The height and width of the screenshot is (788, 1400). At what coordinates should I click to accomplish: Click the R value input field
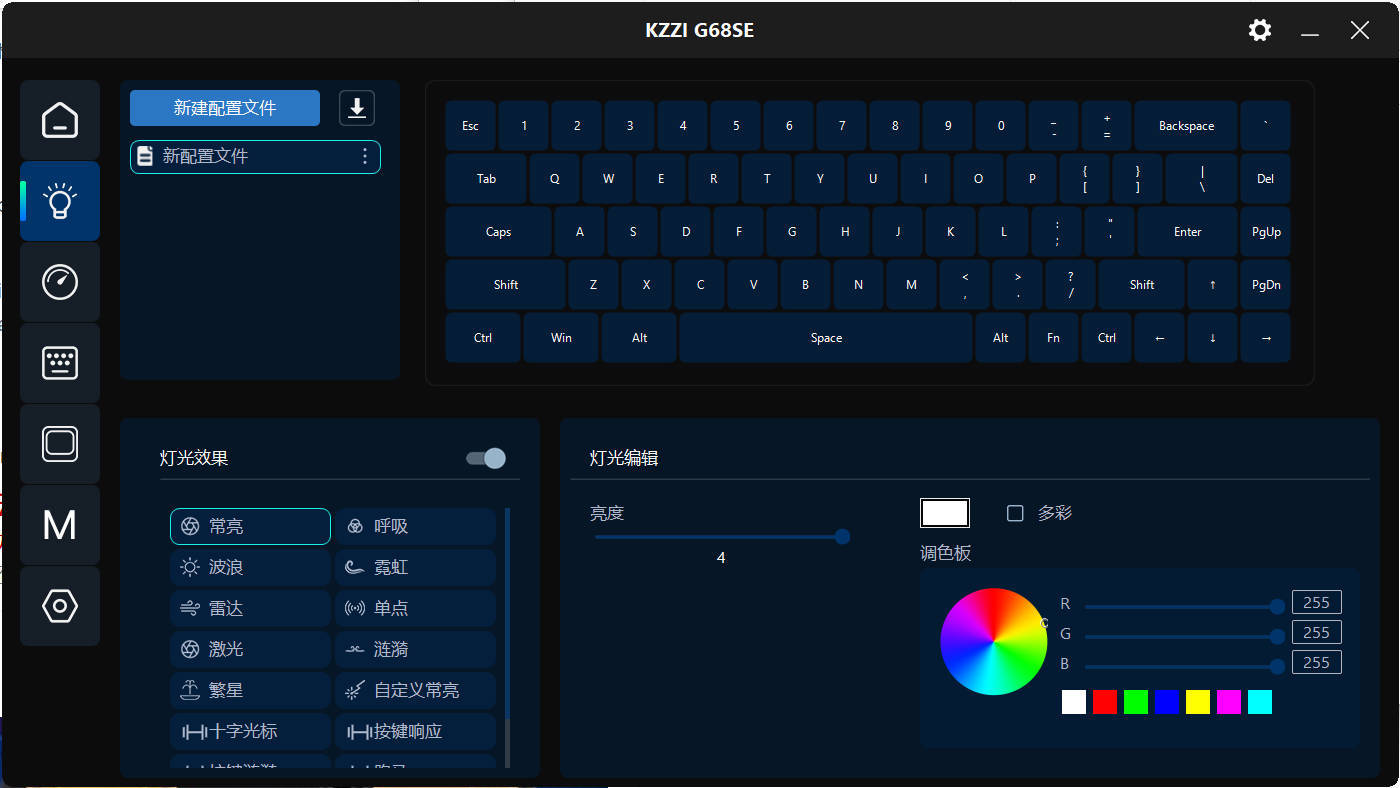[1317, 603]
